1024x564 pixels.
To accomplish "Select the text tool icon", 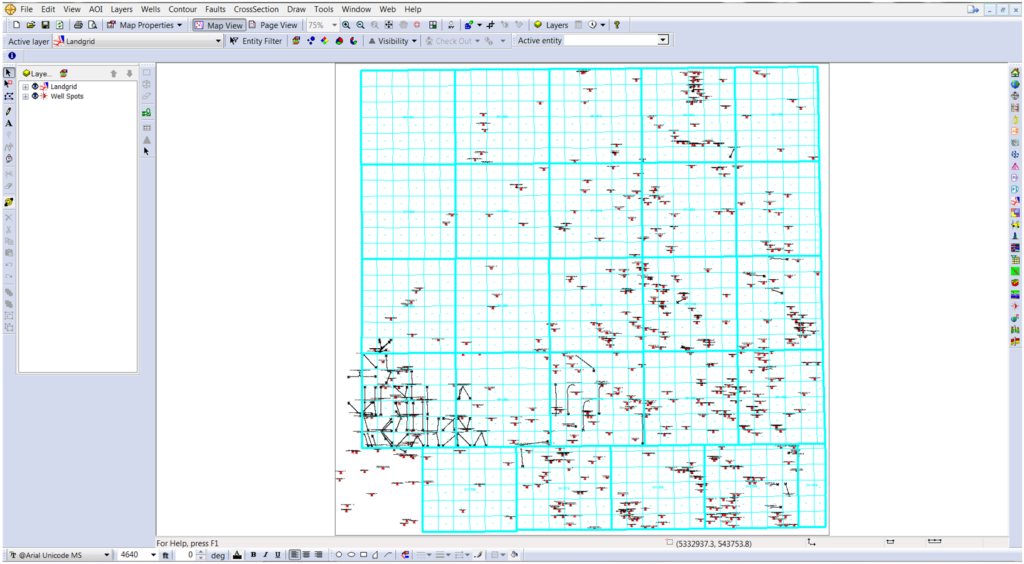I will coord(9,123).
